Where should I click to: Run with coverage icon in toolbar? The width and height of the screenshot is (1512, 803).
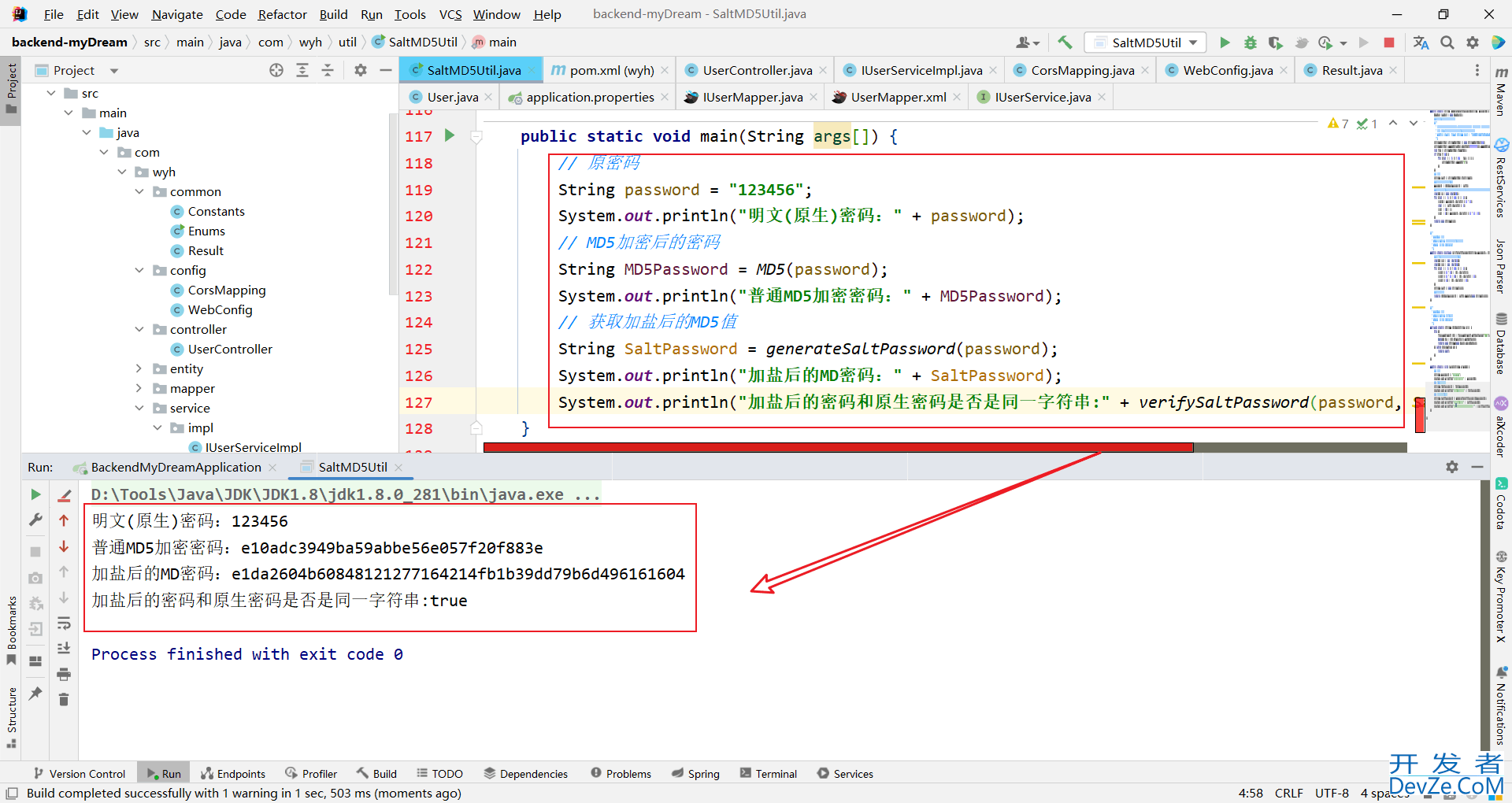pos(1275,43)
